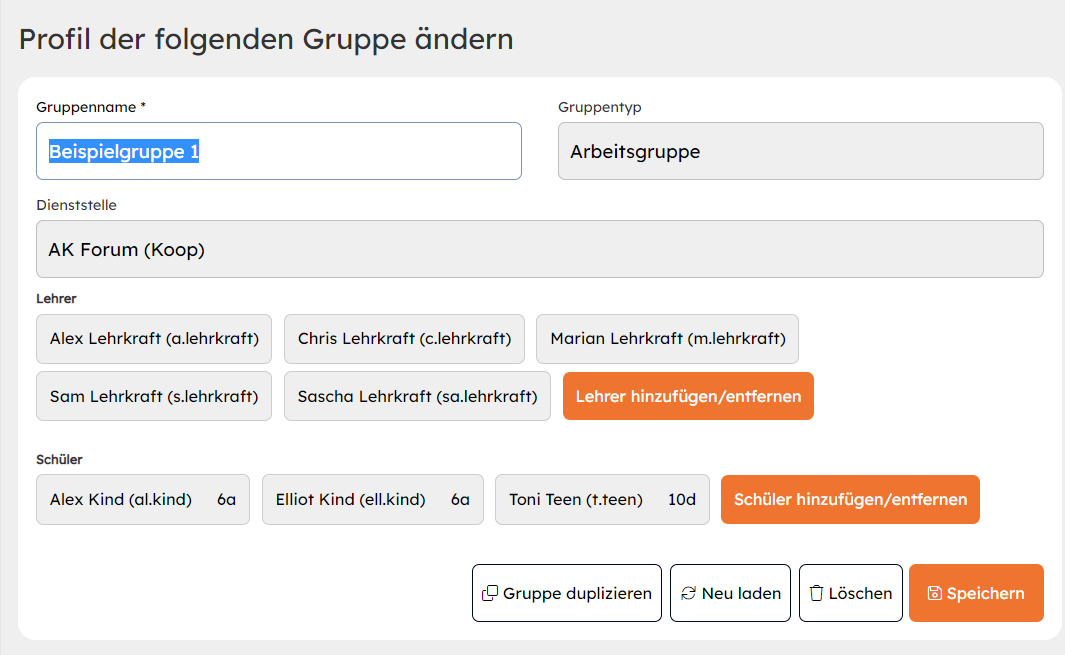Select teacher chip Alex Lehrkraft
The image size is (1065, 655).
pos(154,339)
